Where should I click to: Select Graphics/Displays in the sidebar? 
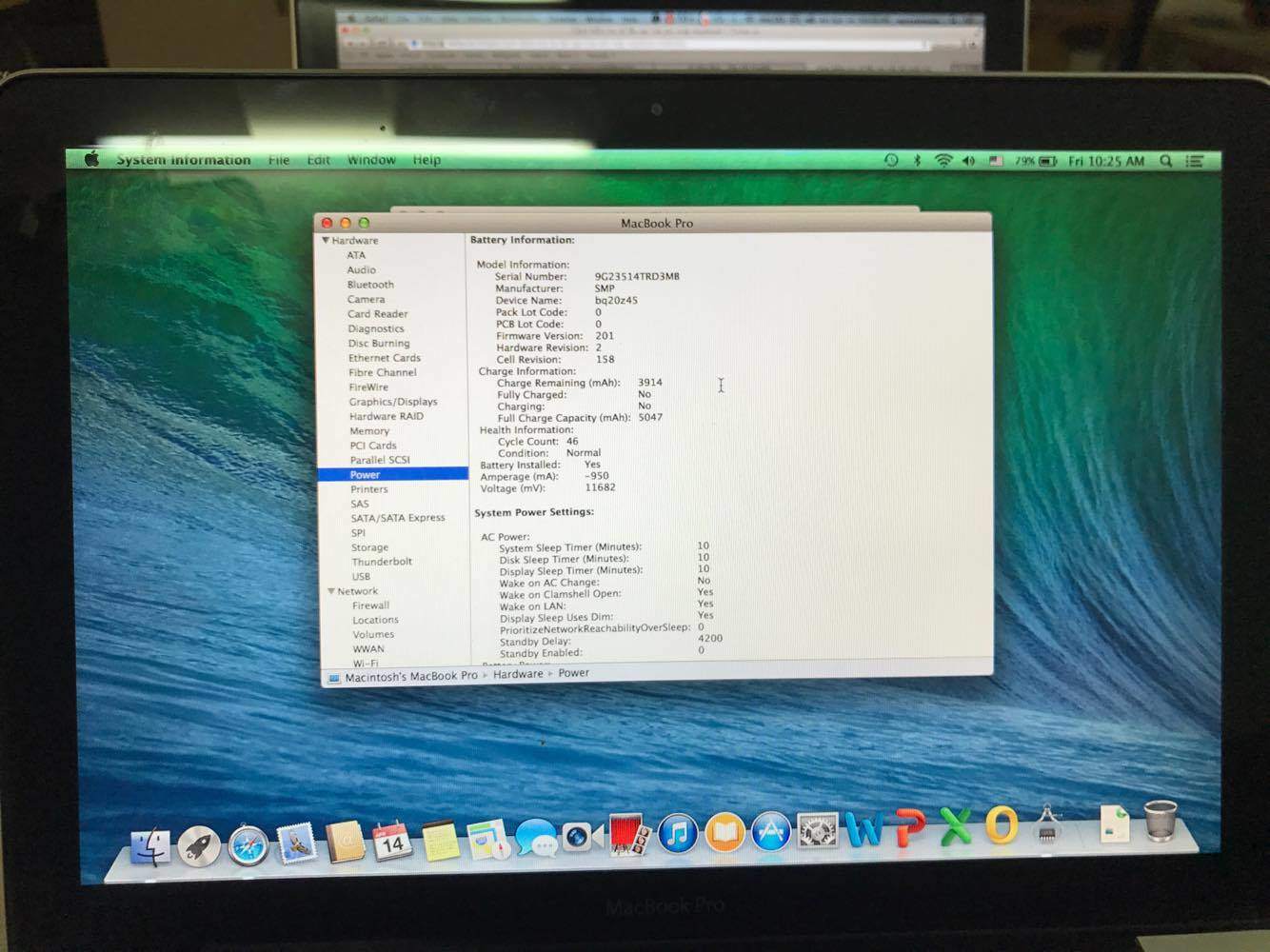pos(392,402)
